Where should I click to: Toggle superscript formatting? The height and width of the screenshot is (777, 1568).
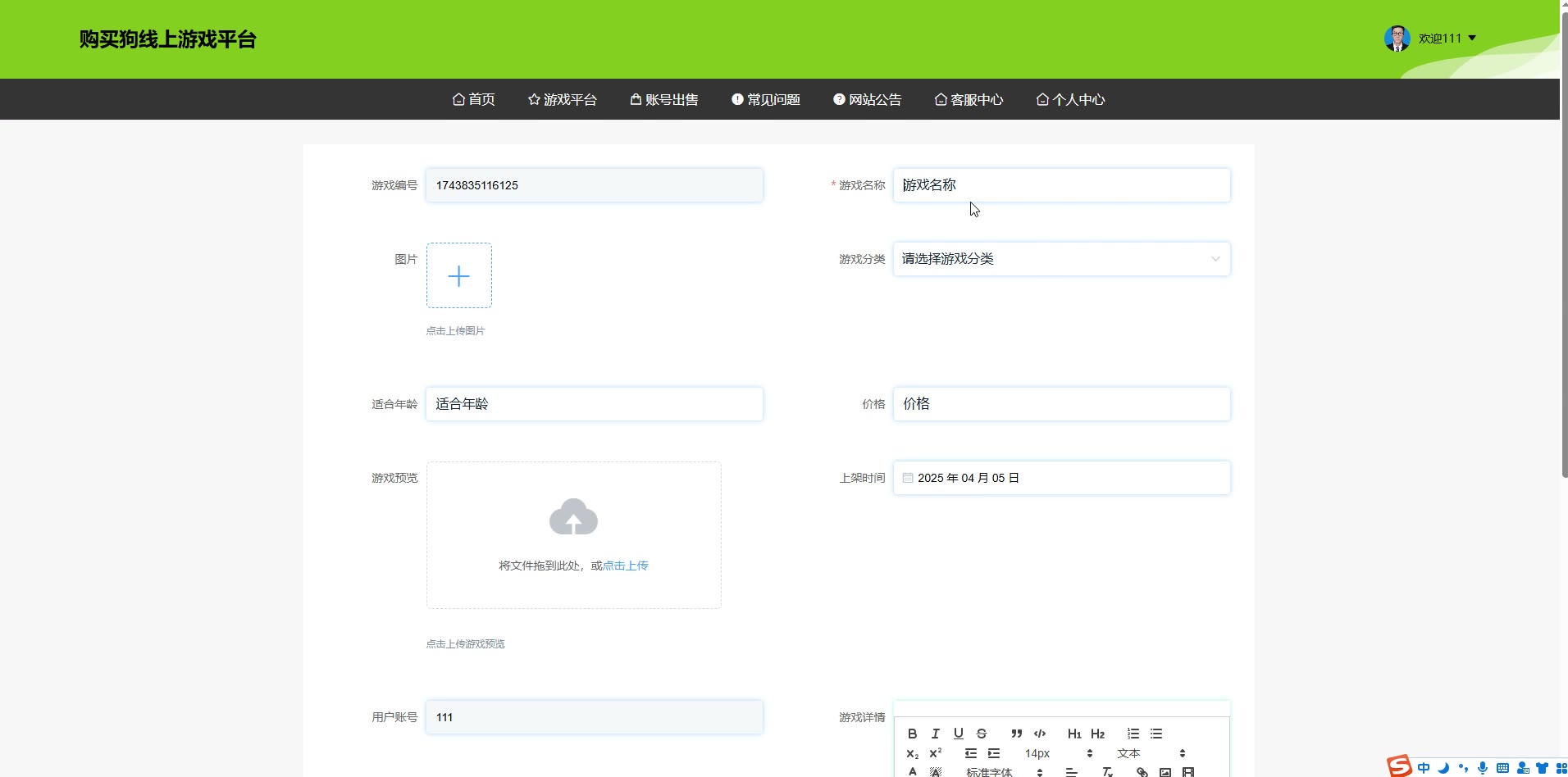pos(935,753)
